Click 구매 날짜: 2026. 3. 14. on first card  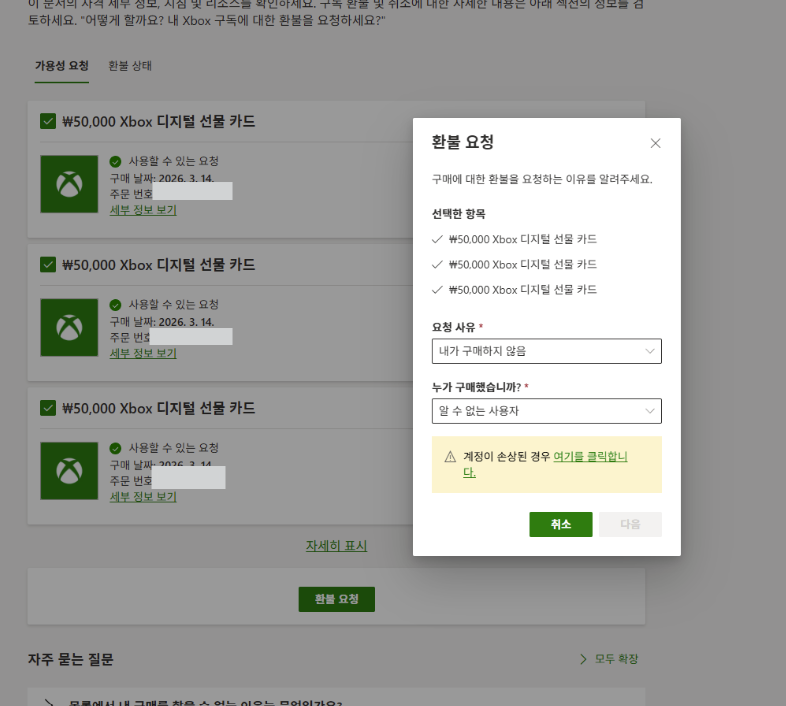162,178
